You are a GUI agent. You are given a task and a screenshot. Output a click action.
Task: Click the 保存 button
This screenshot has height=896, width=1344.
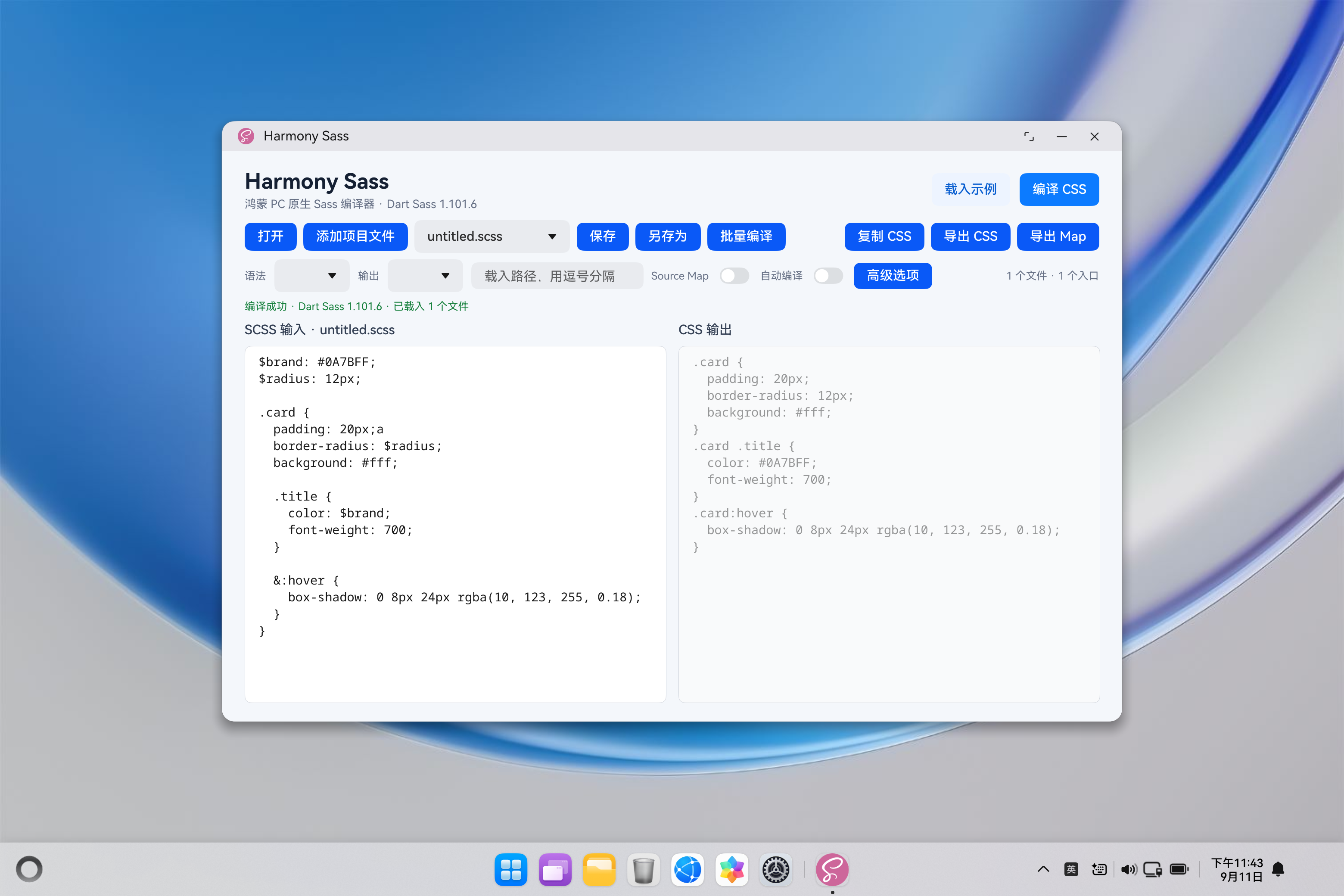point(602,236)
